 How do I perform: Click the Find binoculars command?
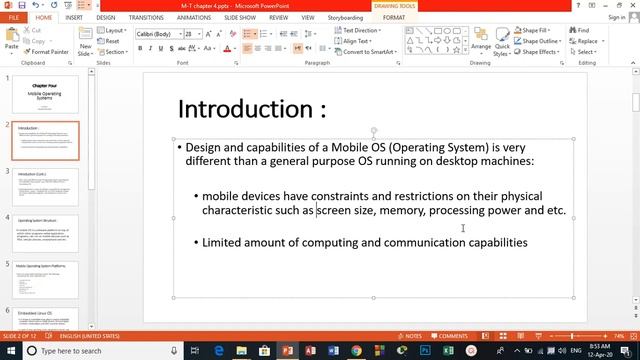(x=580, y=30)
